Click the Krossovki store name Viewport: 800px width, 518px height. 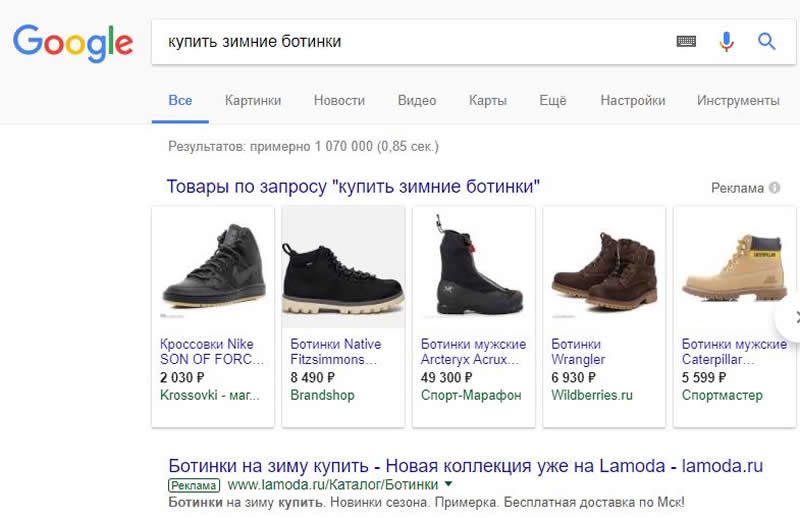point(210,395)
